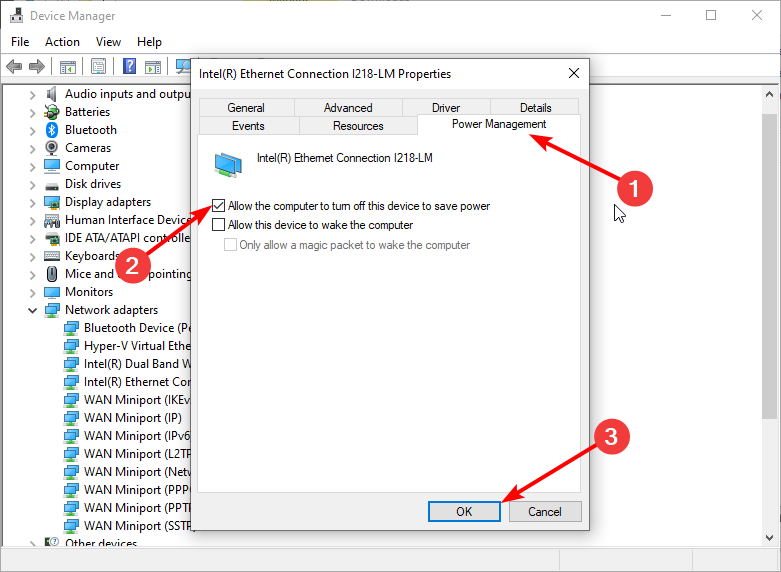Switch to the Details tab
781x572 pixels.
[x=535, y=108]
